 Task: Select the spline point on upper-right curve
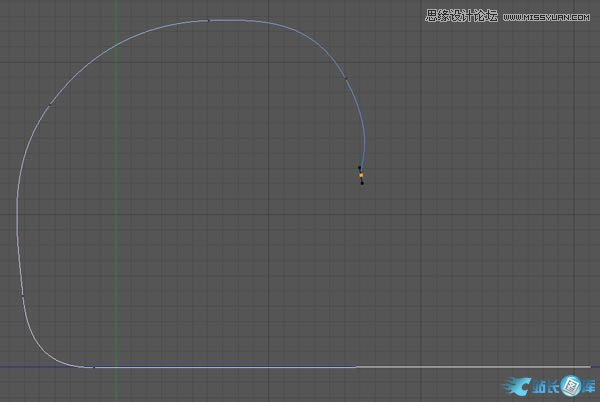[x=346, y=78]
